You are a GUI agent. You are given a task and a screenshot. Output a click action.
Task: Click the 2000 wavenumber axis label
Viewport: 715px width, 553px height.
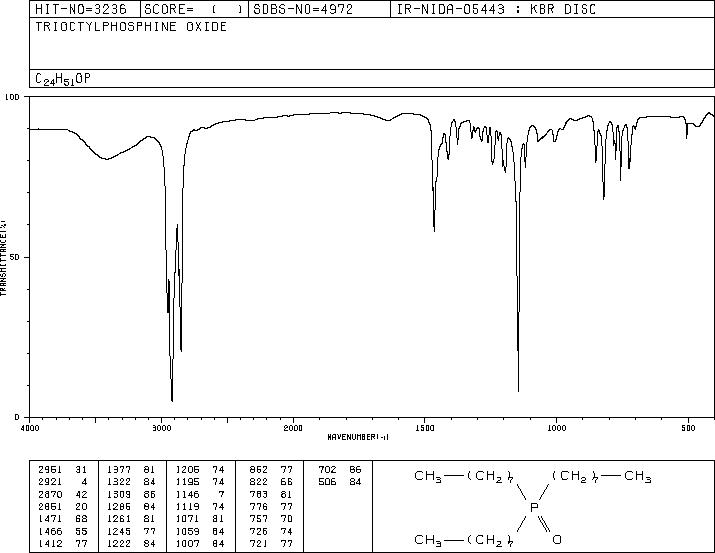coord(293,428)
